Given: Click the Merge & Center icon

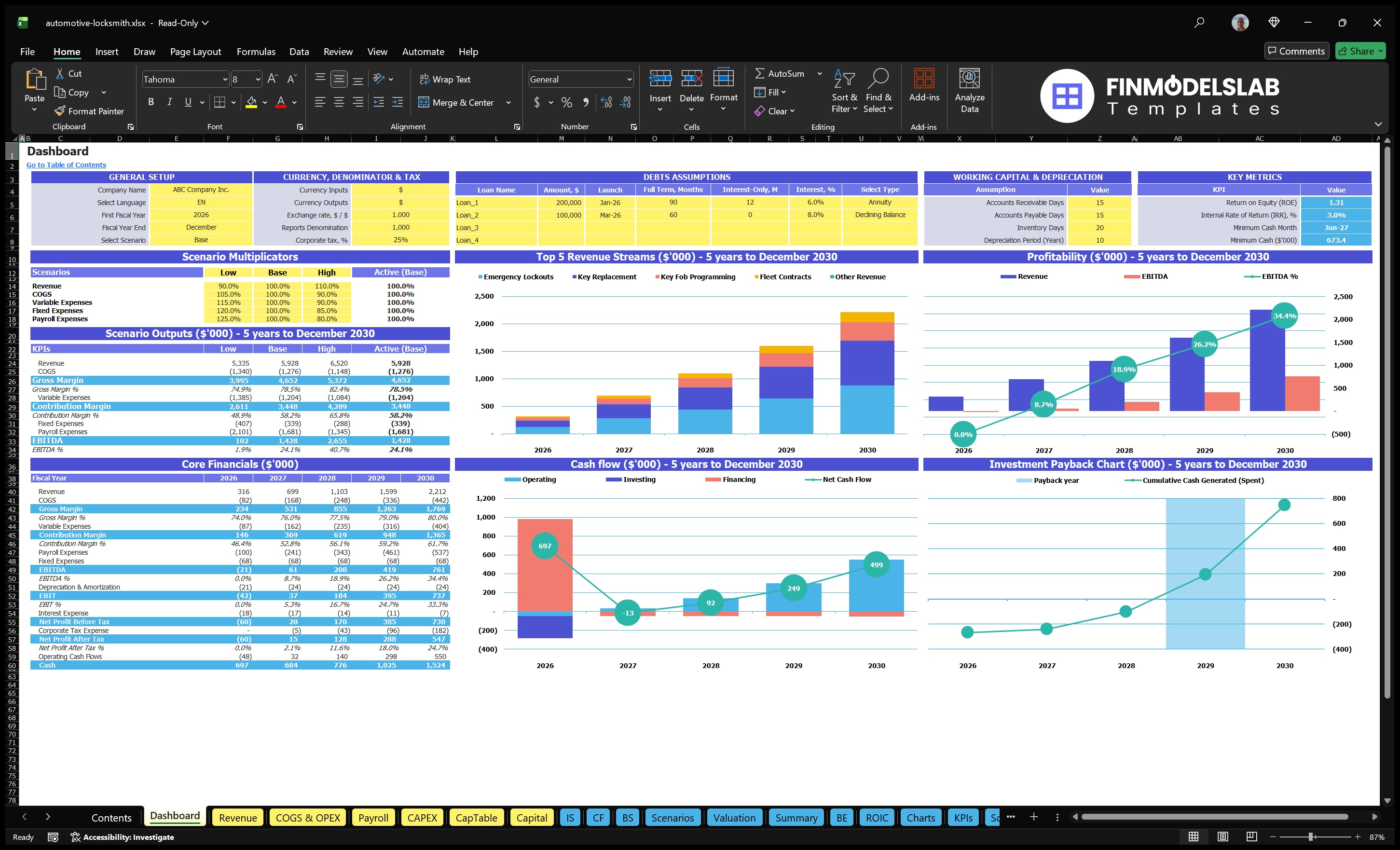Looking at the screenshot, I should (425, 102).
